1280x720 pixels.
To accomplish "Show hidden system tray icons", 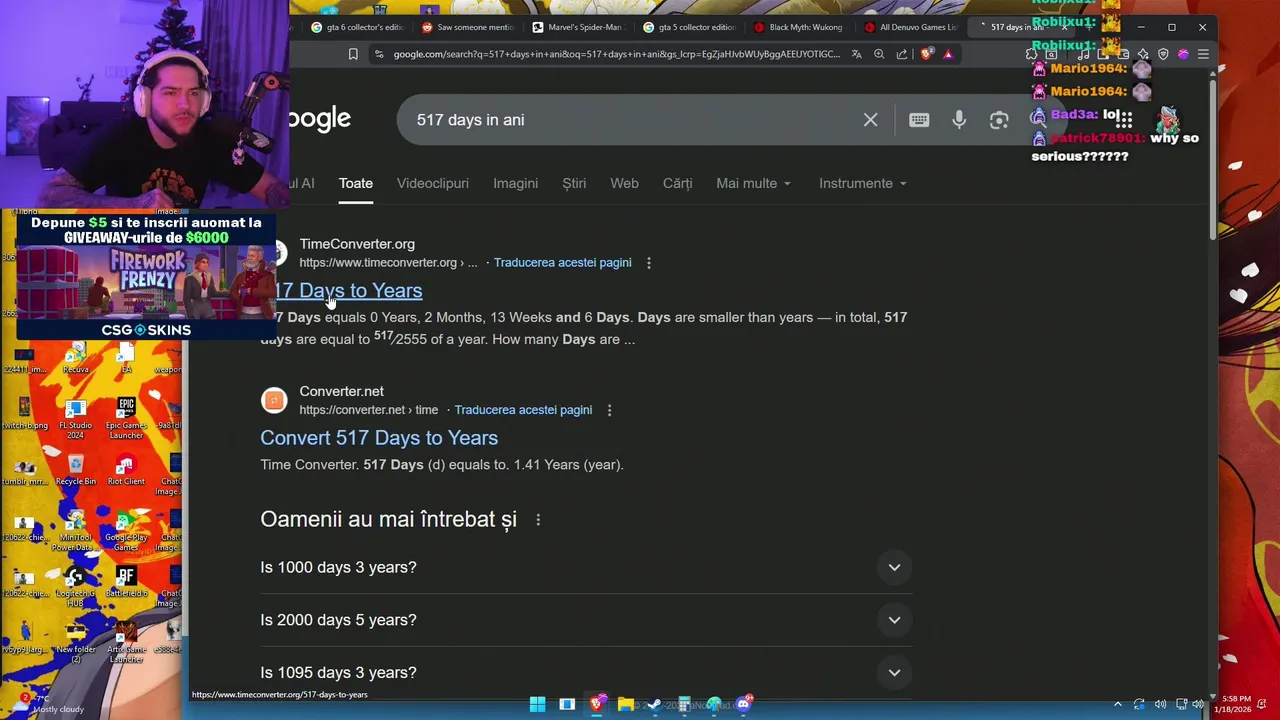I will click(x=1118, y=704).
